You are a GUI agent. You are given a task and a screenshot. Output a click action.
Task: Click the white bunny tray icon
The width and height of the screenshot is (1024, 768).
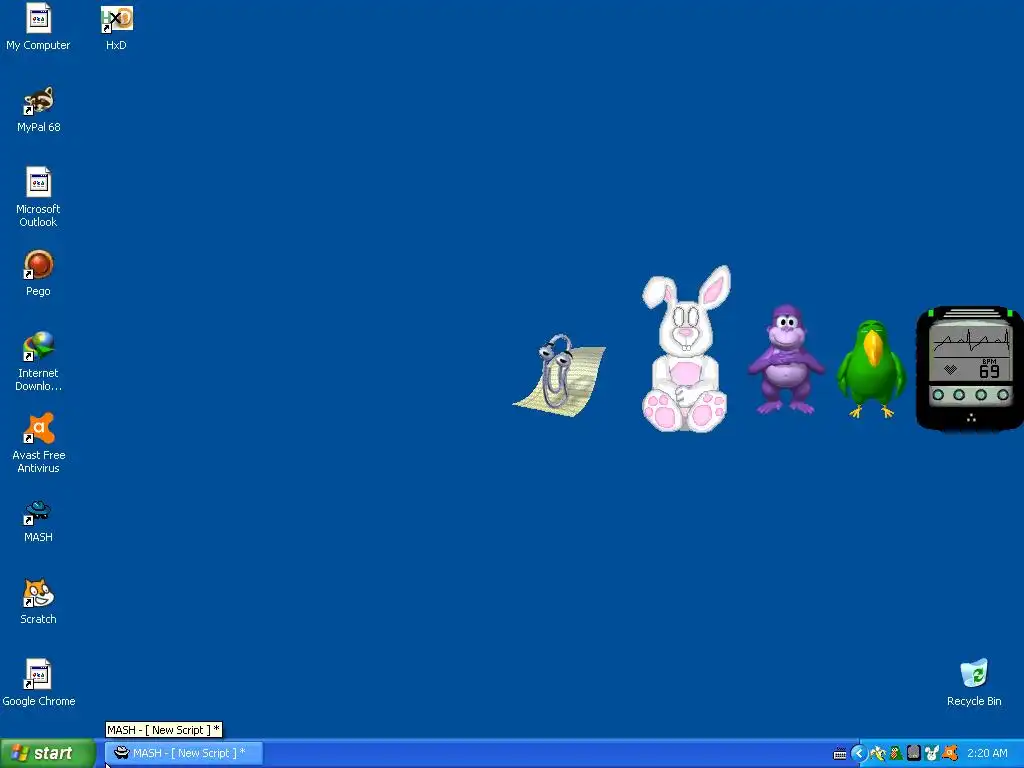(x=932, y=754)
